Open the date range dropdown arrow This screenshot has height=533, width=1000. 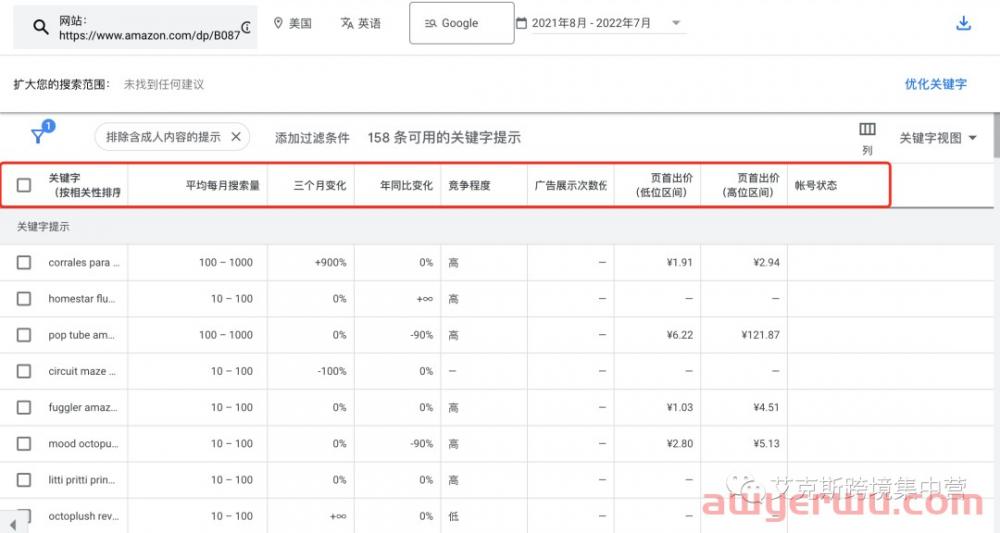click(676, 23)
